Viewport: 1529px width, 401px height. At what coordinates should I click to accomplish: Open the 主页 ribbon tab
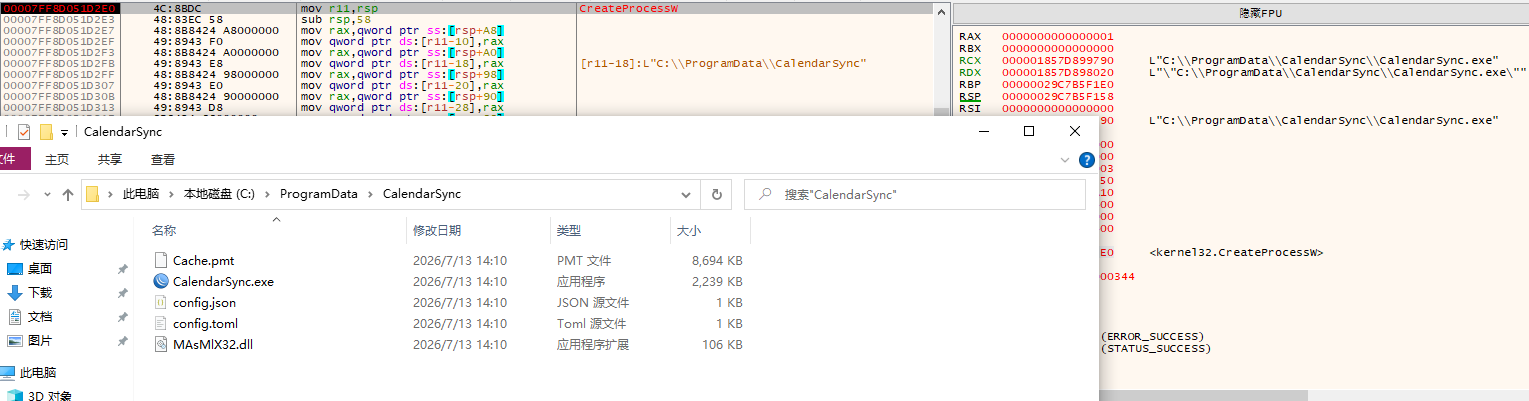pos(57,159)
